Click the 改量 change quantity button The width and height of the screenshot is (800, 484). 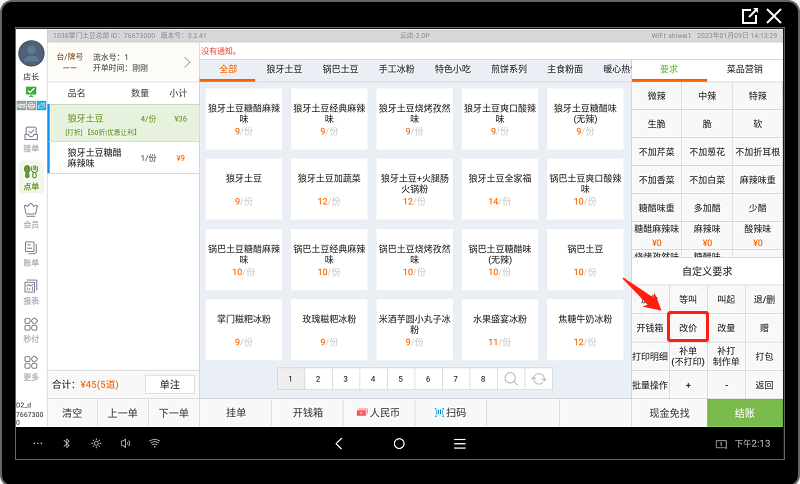click(x=726, y=327)
